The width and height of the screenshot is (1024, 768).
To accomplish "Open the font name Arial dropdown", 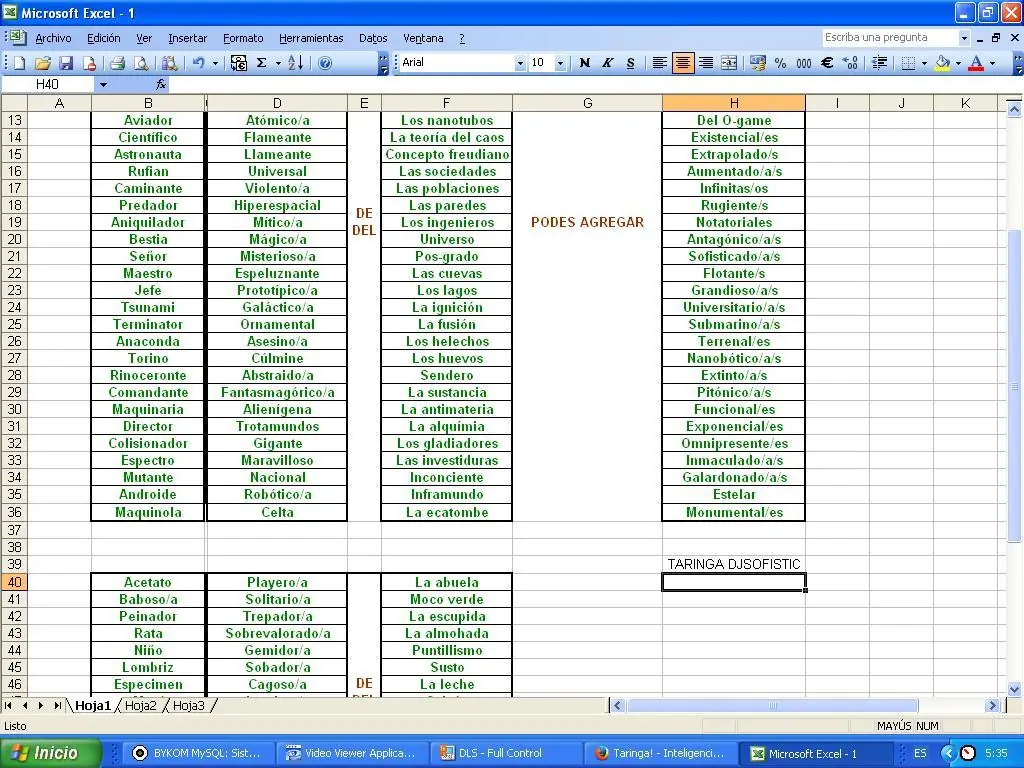I will point(520,63).
